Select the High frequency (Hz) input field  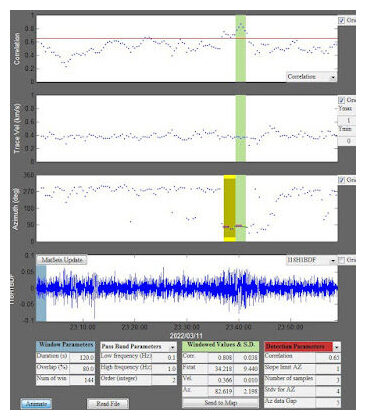[x=164, y=369]
